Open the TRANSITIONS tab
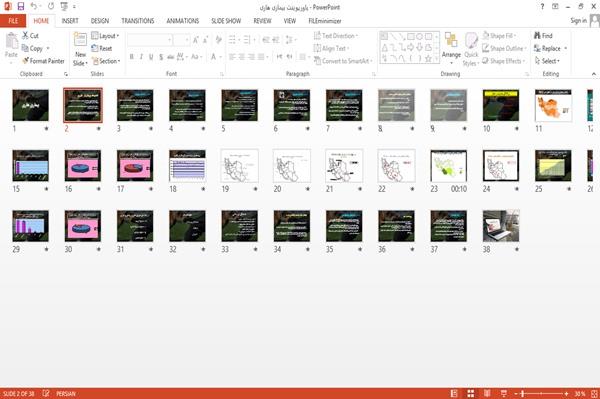The image size is (600, 399). (138, 21)
